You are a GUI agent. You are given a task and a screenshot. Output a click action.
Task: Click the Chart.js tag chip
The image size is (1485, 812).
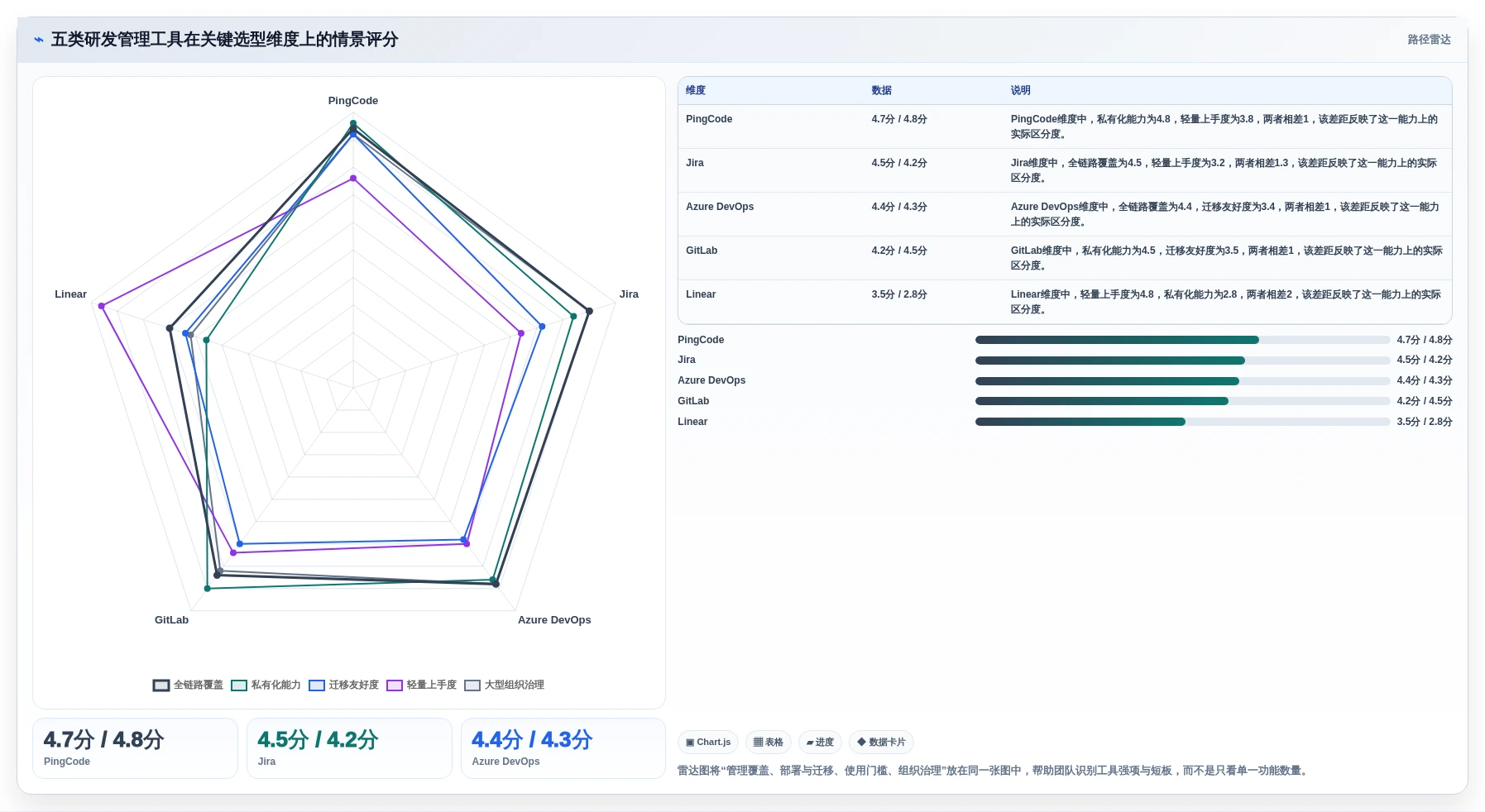[x=708, y=743]
